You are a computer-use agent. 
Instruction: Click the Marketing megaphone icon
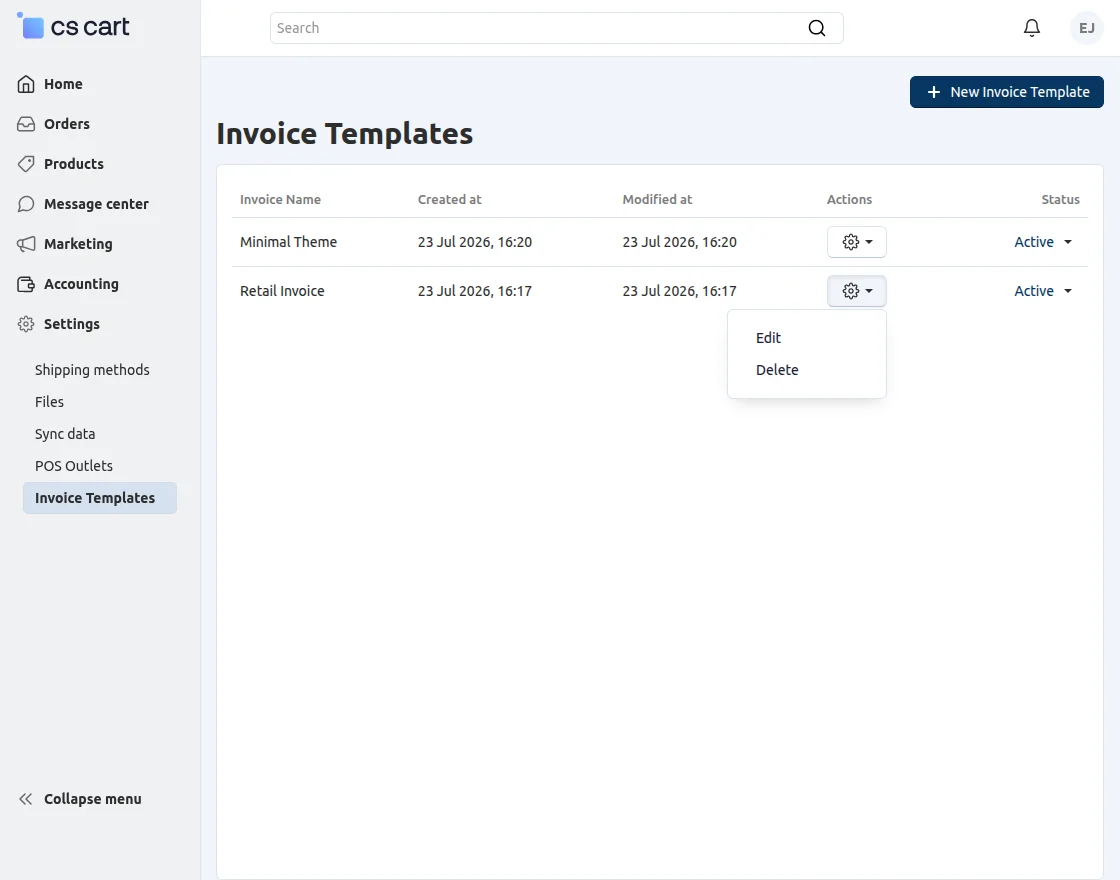(26, 244)
